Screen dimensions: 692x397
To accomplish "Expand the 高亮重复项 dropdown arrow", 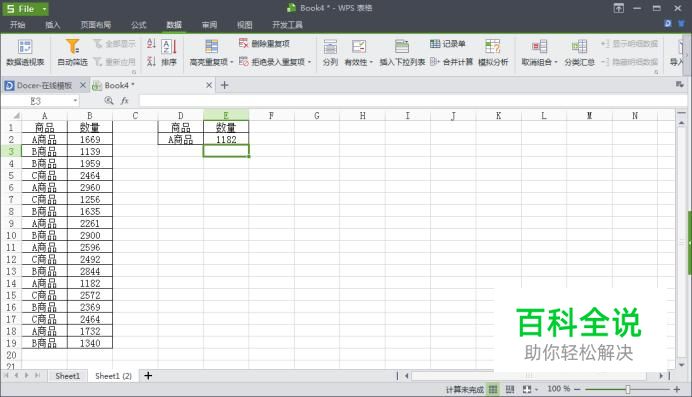I will coord(231,62).
